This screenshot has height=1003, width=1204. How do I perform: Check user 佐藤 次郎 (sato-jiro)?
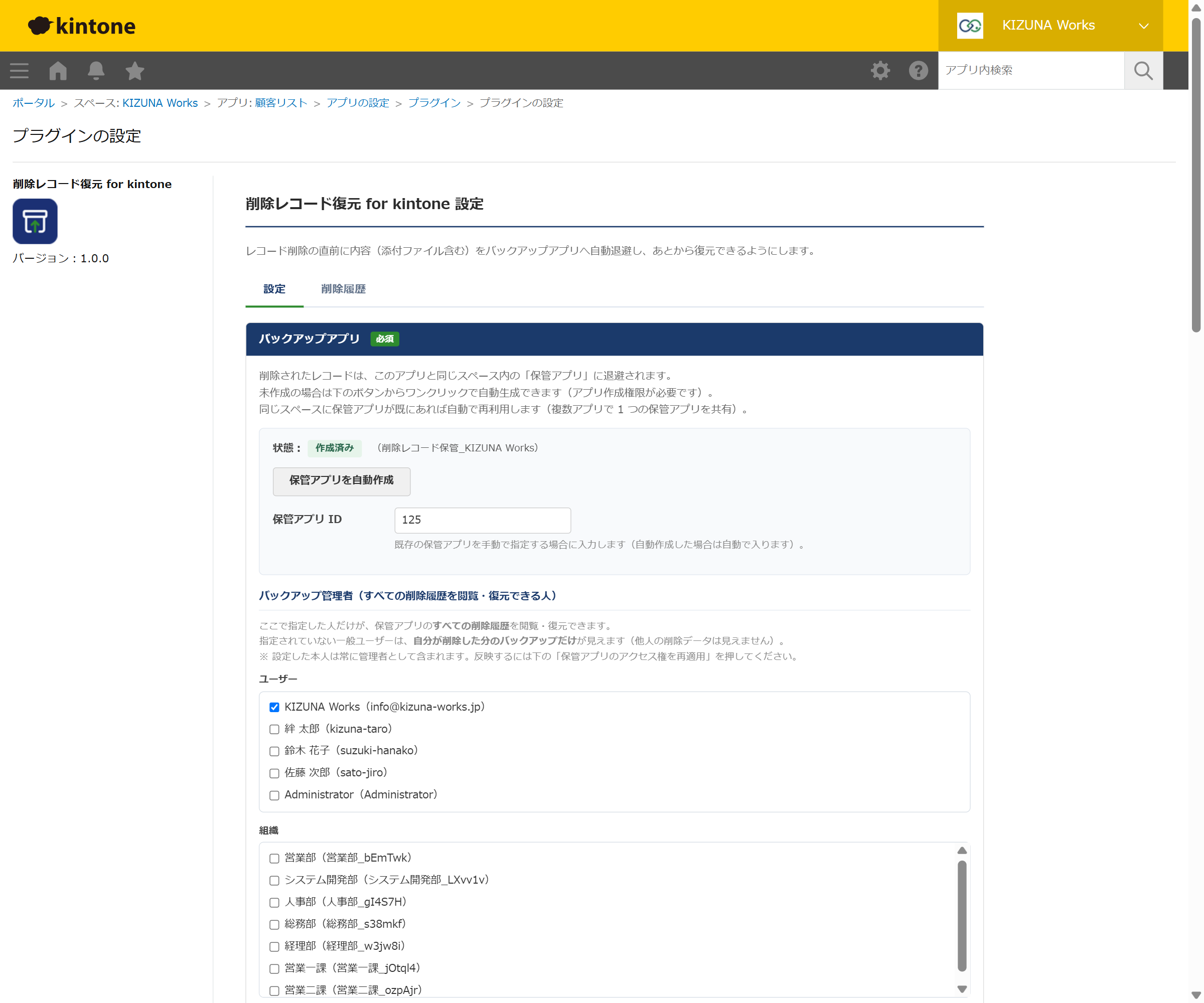coord(274,773)
